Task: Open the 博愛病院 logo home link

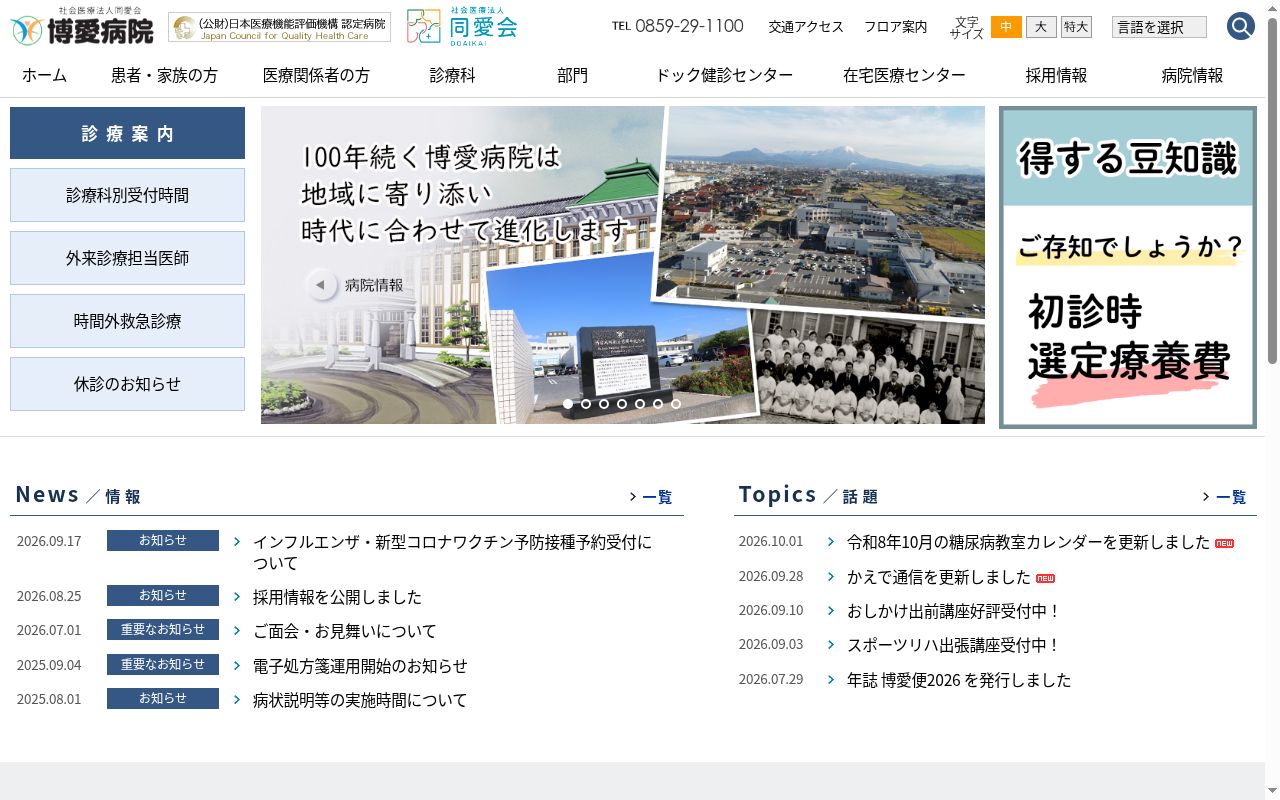Action: pyautogui.click(x=83, y=26)
